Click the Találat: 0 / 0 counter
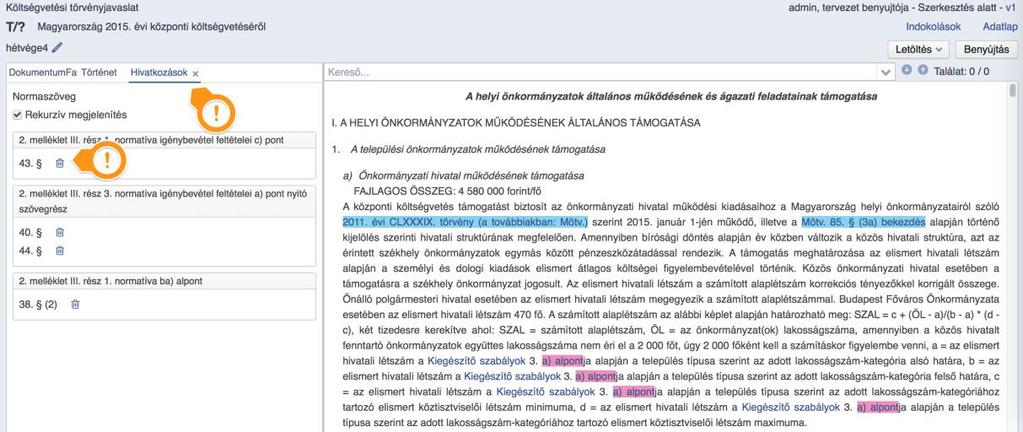 962,71
